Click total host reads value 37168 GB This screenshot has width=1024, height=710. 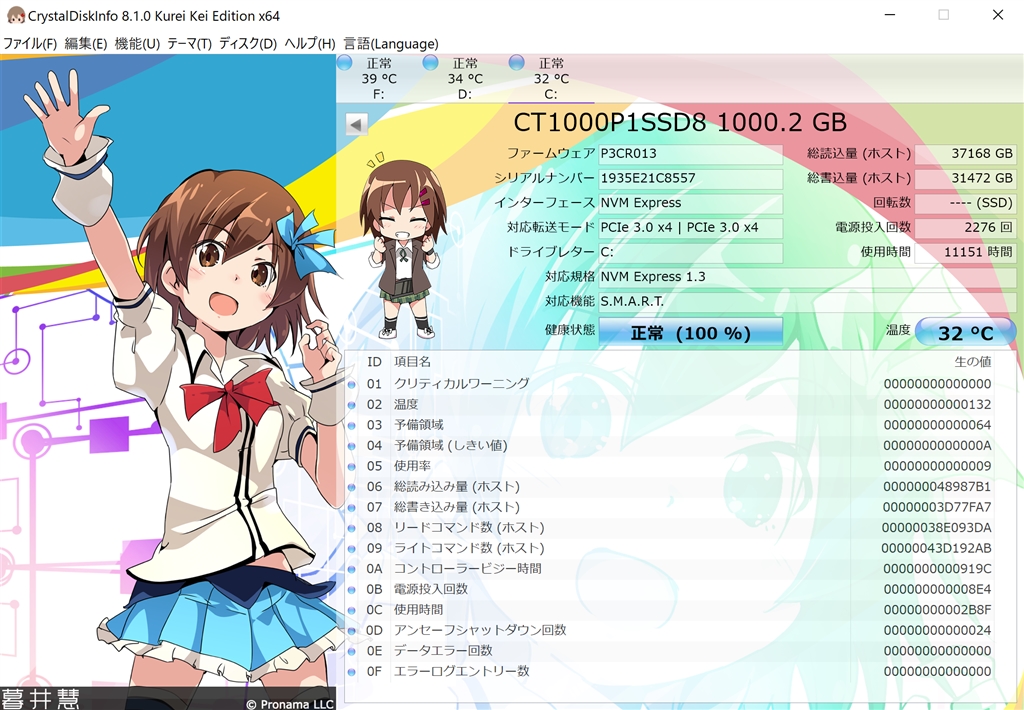pos(965,153)
